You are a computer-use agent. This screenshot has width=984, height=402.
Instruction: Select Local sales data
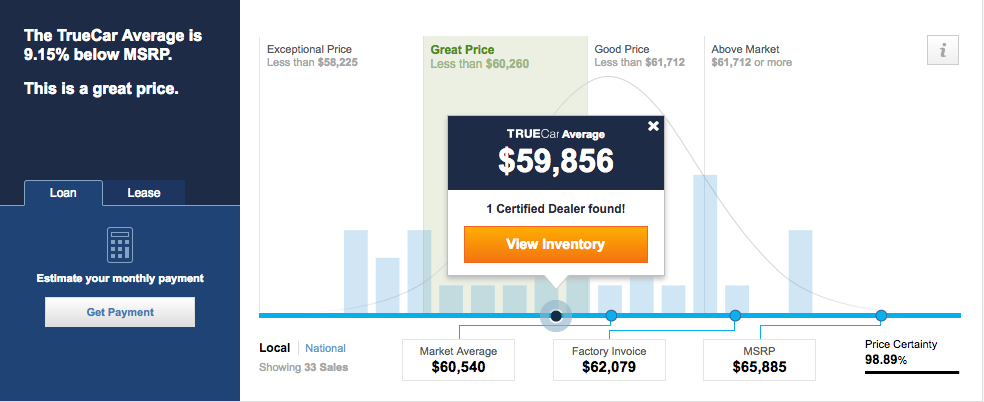tap(275, 348)
